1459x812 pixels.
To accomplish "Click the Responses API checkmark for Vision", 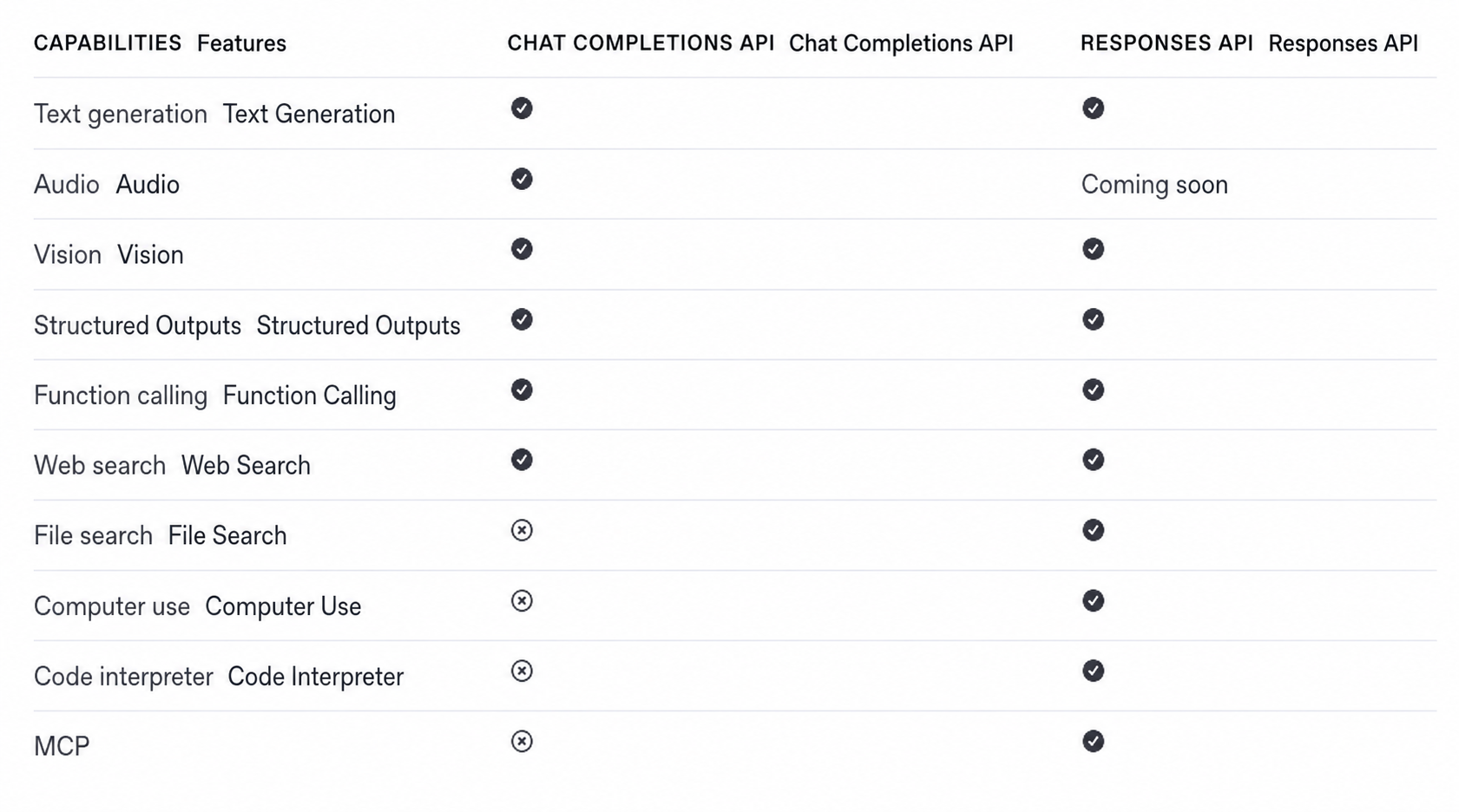I will 1093,249.
